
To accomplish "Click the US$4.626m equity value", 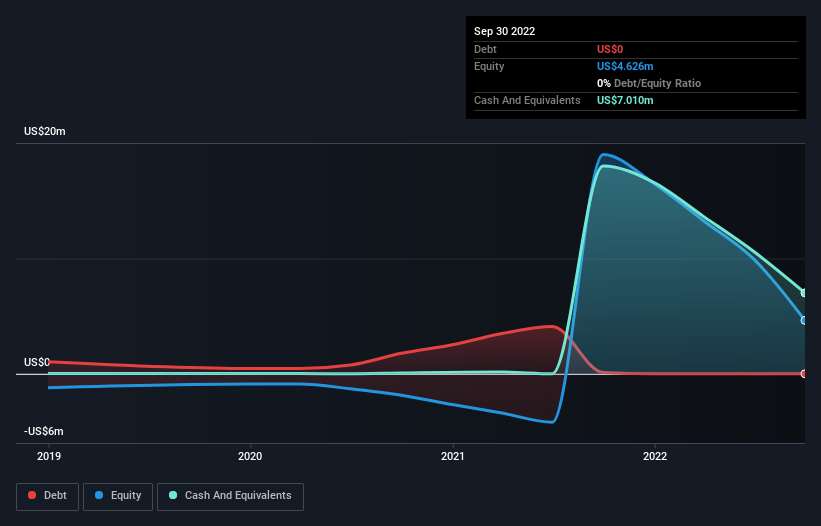I will coord(625,66).
